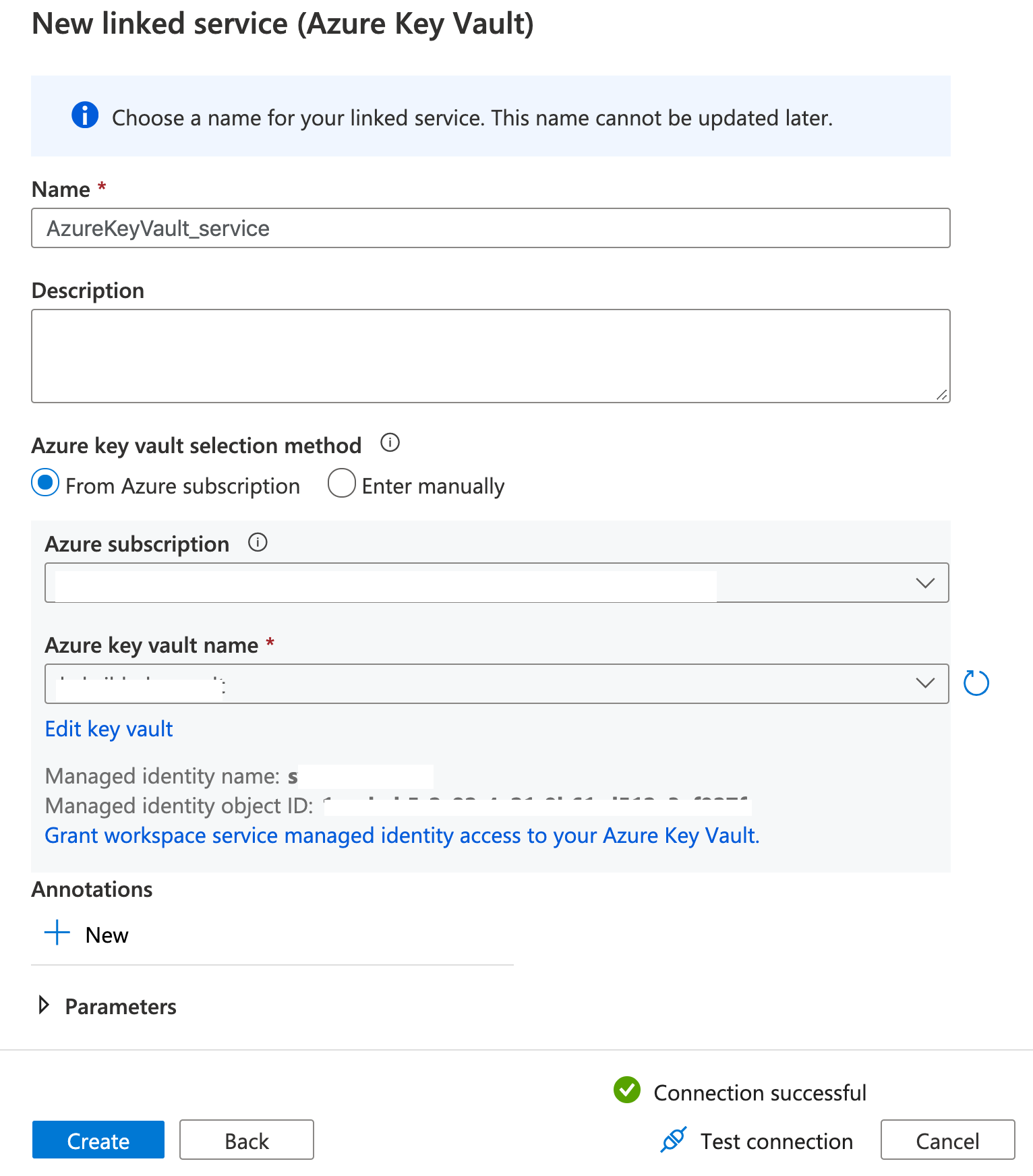Click the plus icon to add a new annotation
1033x1176 pixels.
pyautogui.click(x=57, y=933)
